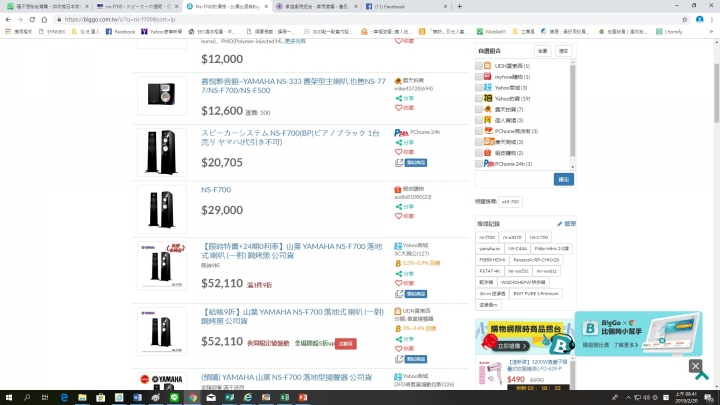This screenshot has width=720, height=405.
Task: Check the PChome 24h (1) filter checkbox
Action: 479,164
